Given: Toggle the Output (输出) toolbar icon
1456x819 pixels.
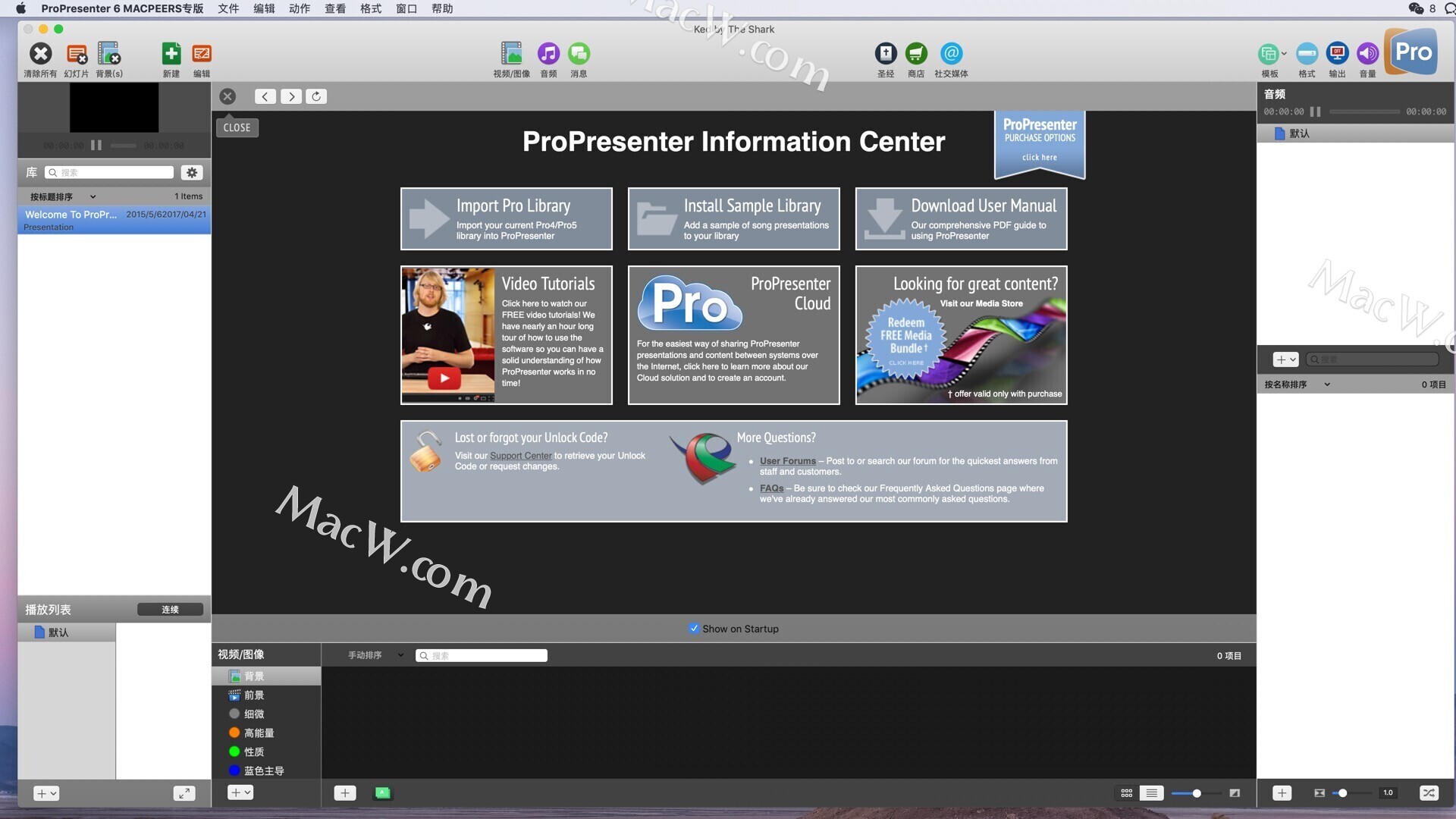Looking at the screenshot, I should pyautogui.click(x=1337, y=54).
